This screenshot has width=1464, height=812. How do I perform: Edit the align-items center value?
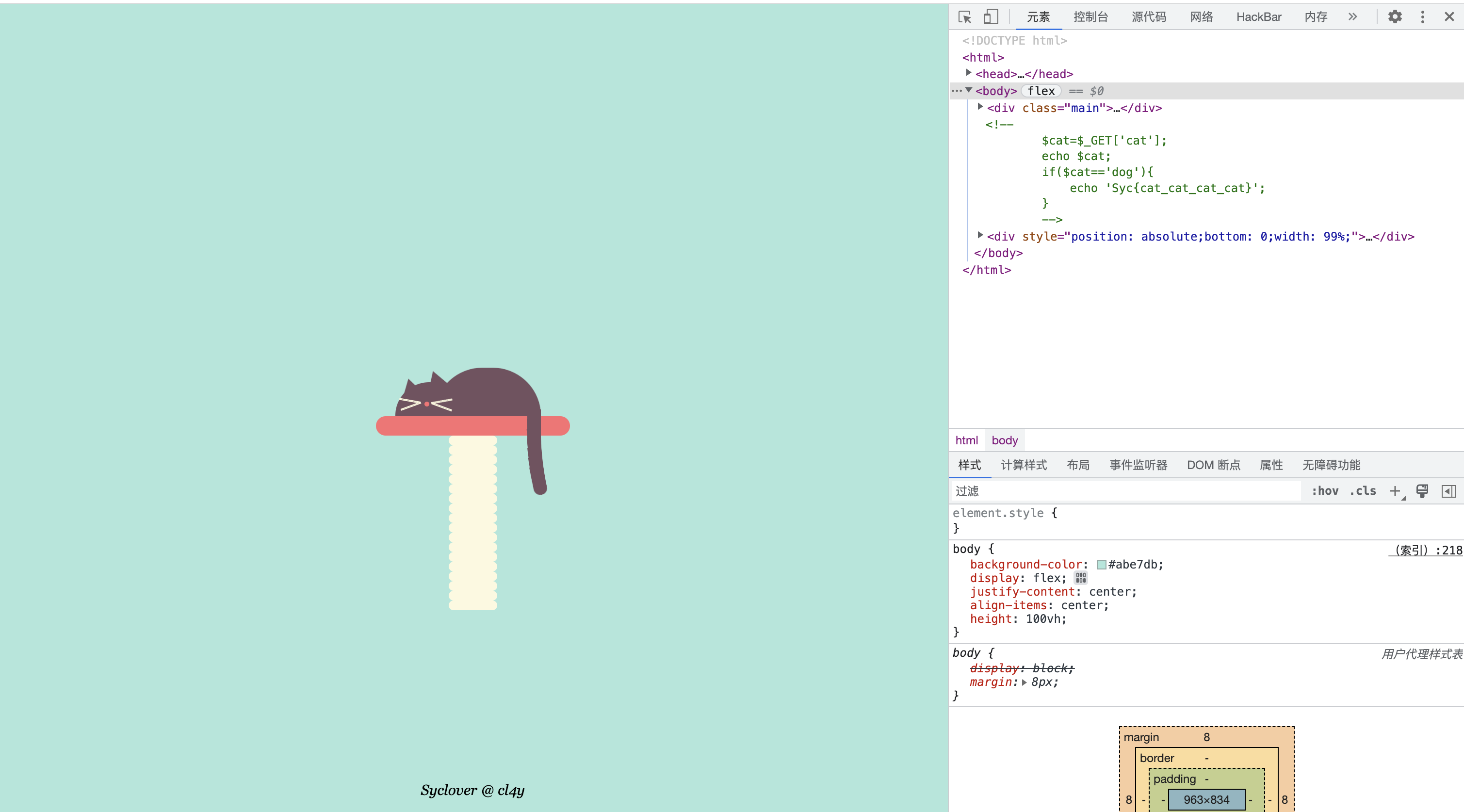(x=1082, y=605)
